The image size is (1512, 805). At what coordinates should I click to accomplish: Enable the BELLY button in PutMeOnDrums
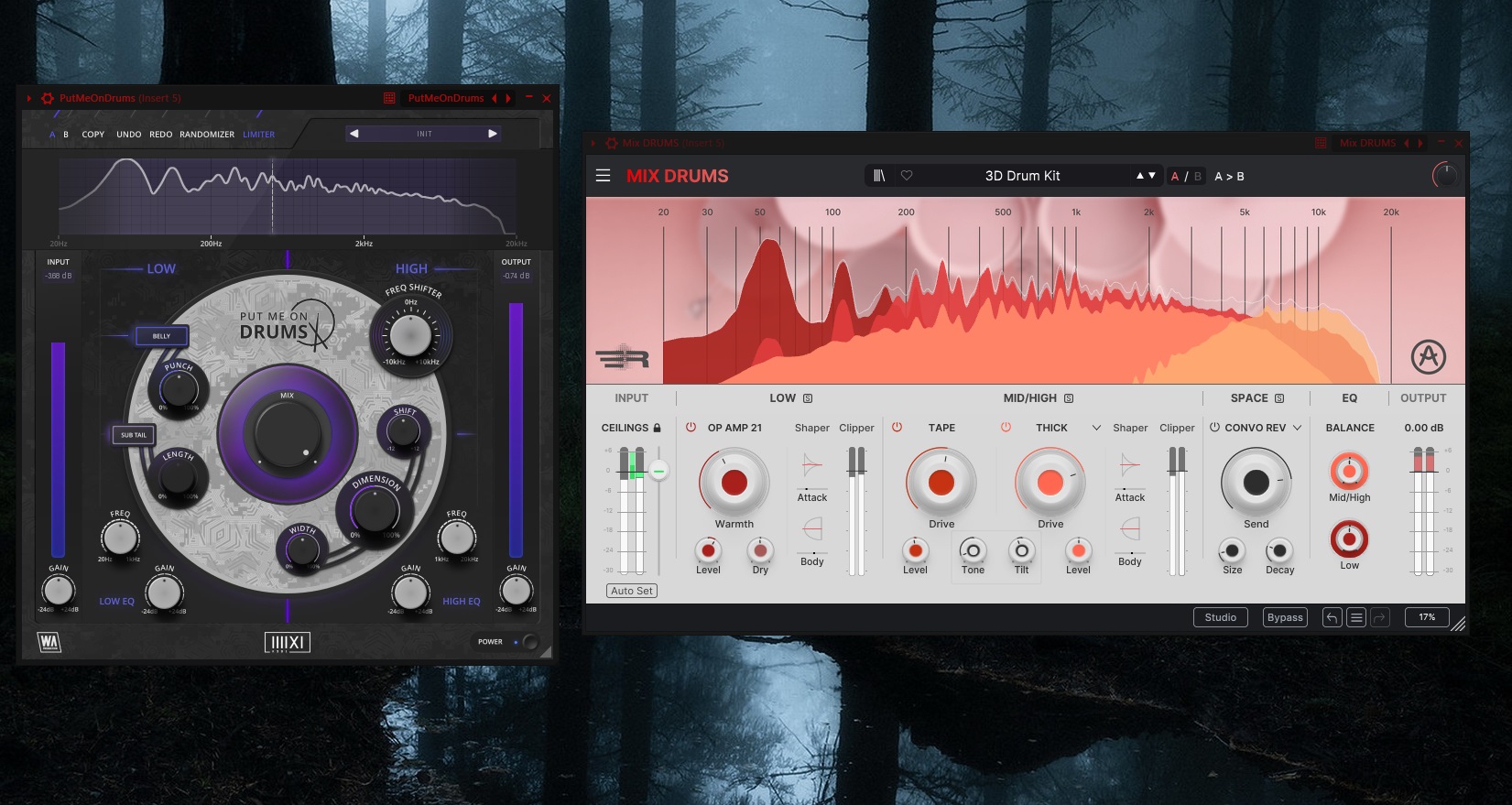click(161, 336)
